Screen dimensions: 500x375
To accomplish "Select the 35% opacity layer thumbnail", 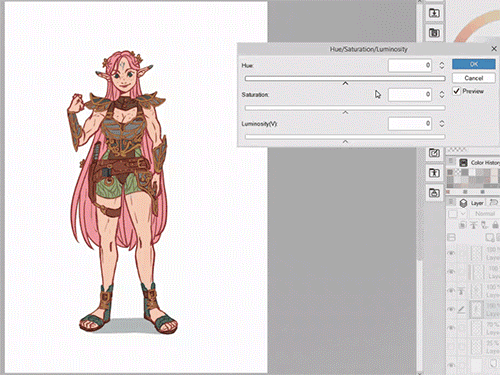I will (476, 347).
